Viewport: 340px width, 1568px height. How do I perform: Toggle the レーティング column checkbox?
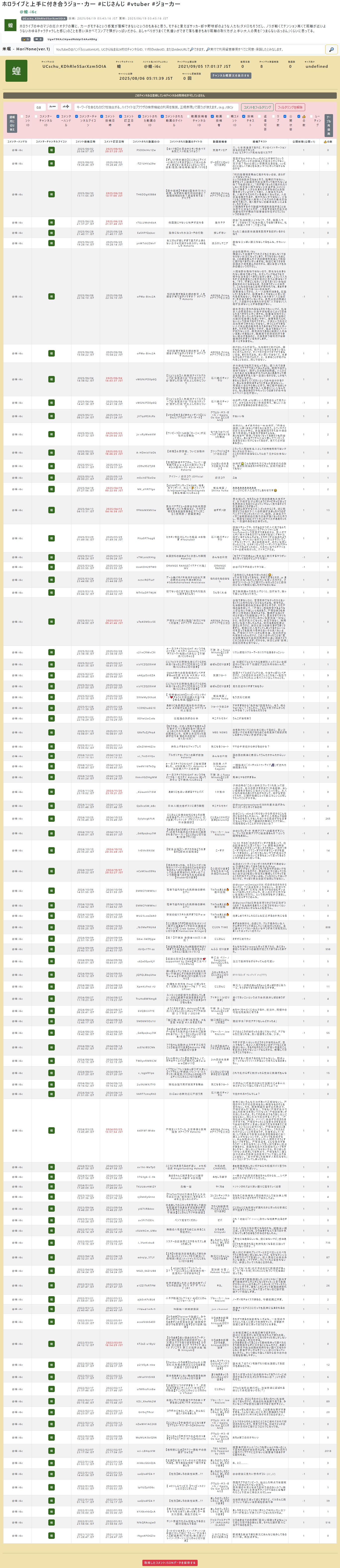tap(311, 116)
